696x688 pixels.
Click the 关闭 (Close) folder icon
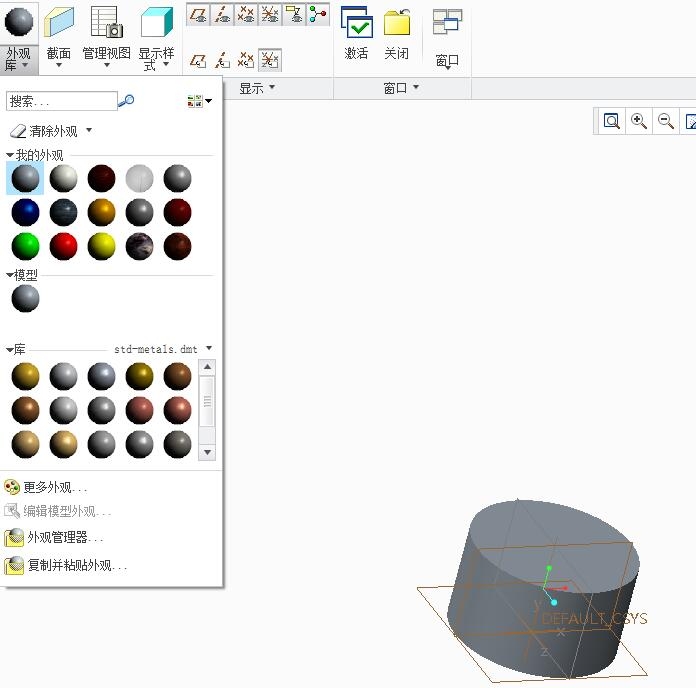tap(397, 24)
